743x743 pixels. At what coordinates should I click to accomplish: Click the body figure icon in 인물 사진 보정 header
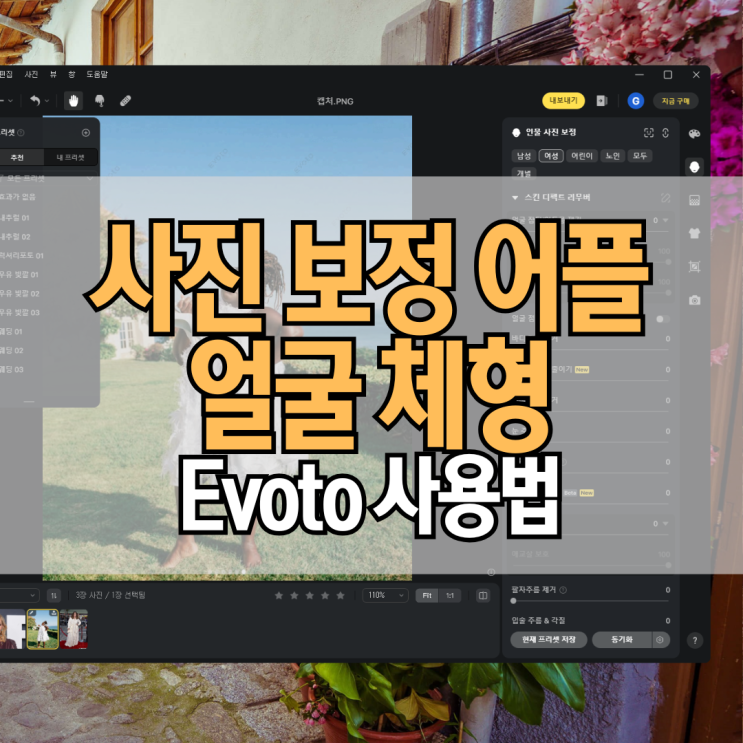coord(665,133)
